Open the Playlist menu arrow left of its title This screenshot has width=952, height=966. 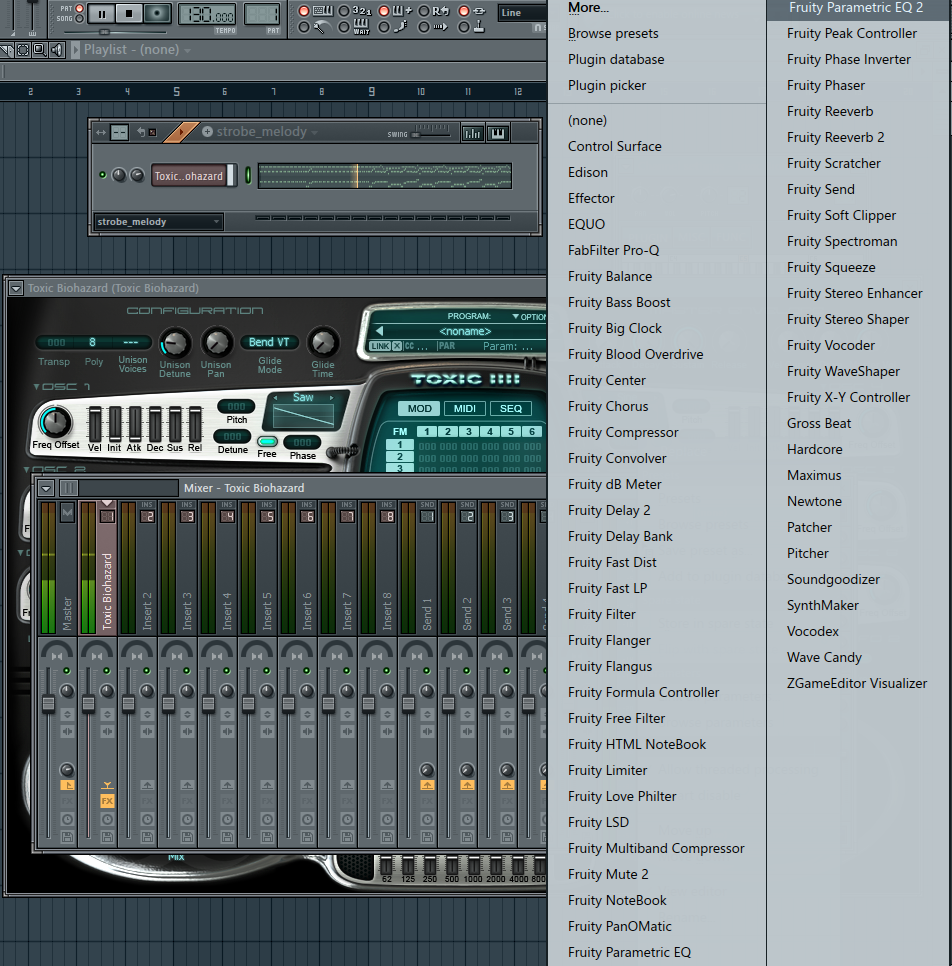[x=76, y=50]
